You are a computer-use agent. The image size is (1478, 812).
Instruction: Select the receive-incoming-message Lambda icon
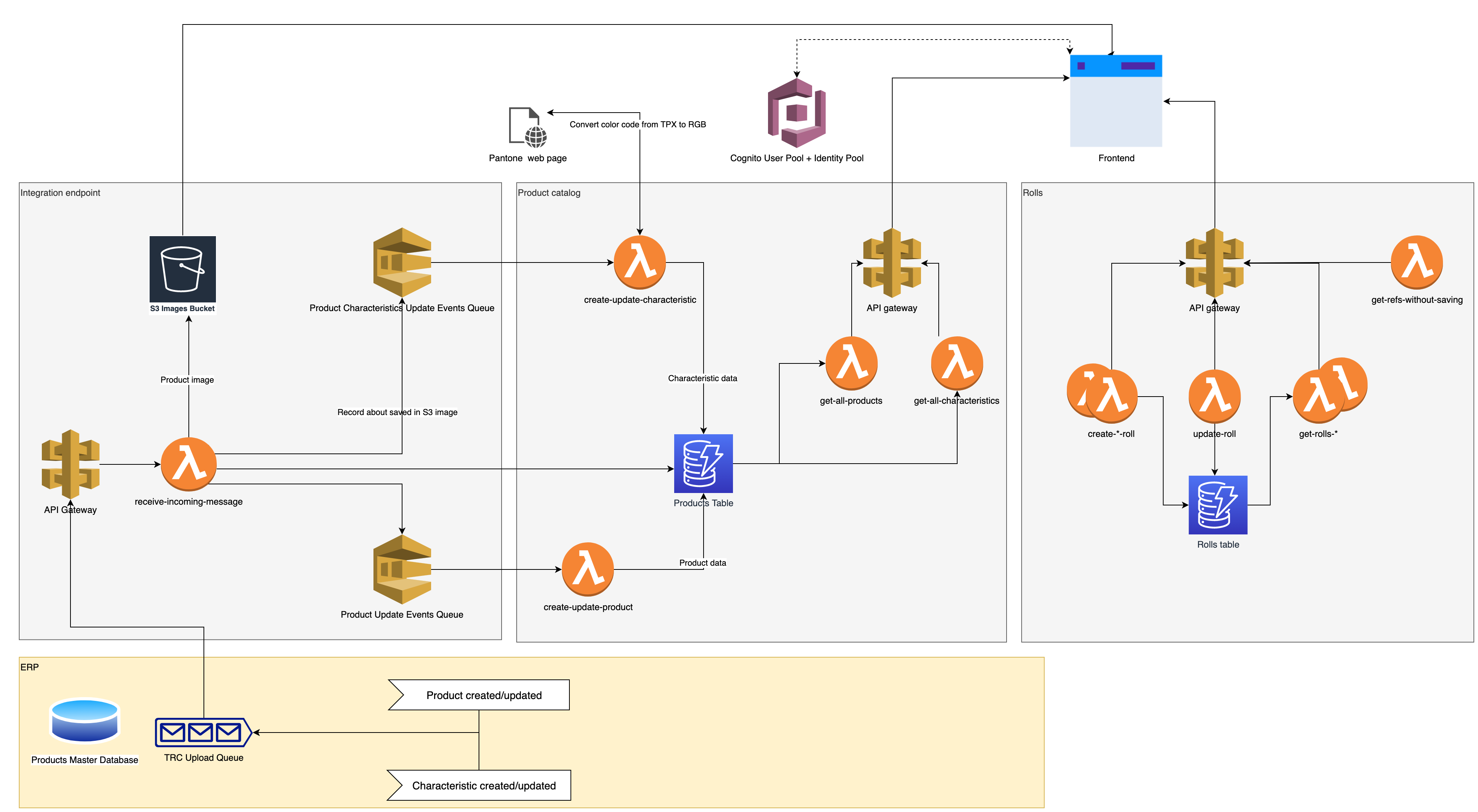[188, 464]
